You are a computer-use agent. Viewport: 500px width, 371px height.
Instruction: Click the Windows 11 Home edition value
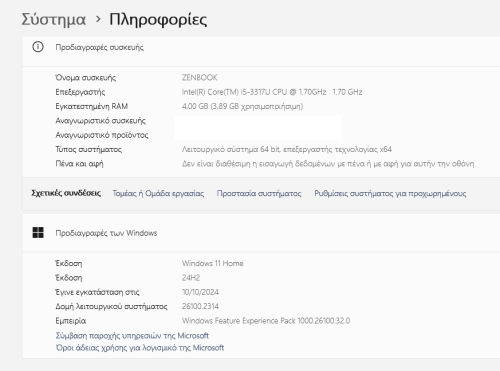pos(213,263)
